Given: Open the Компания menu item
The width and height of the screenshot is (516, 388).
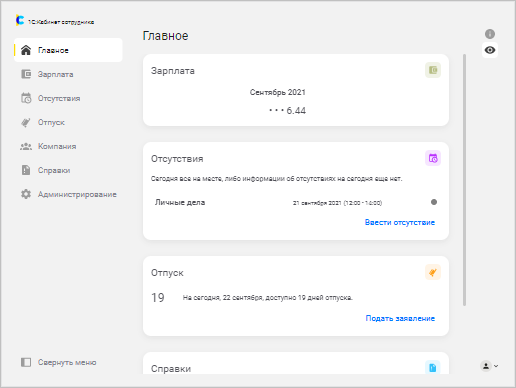Looking at the screenshot, I should pyautogui.click(x=68, y=146).
